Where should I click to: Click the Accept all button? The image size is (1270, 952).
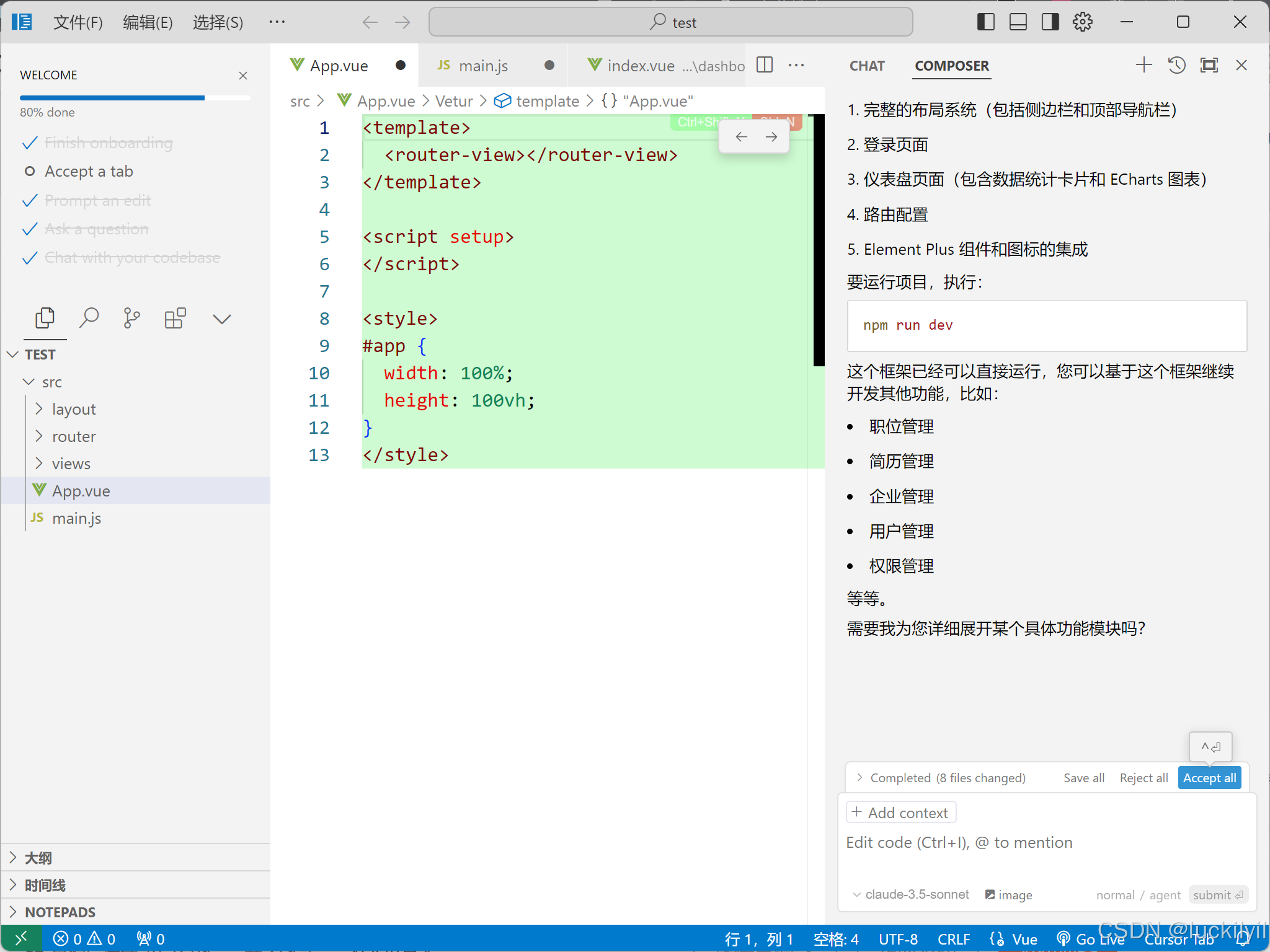[1209, 778]
